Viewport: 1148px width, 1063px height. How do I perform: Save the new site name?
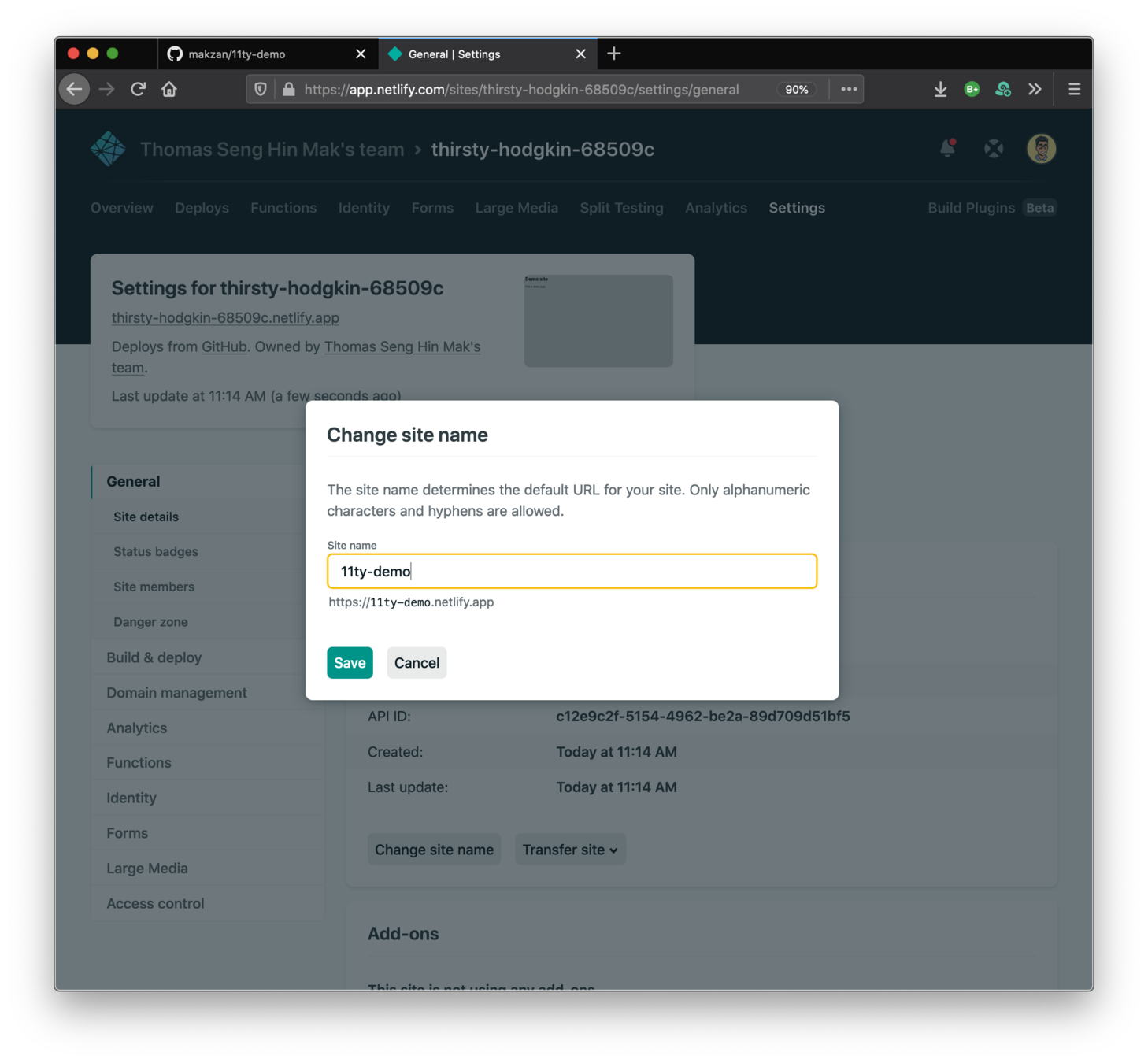pos(350,663)
